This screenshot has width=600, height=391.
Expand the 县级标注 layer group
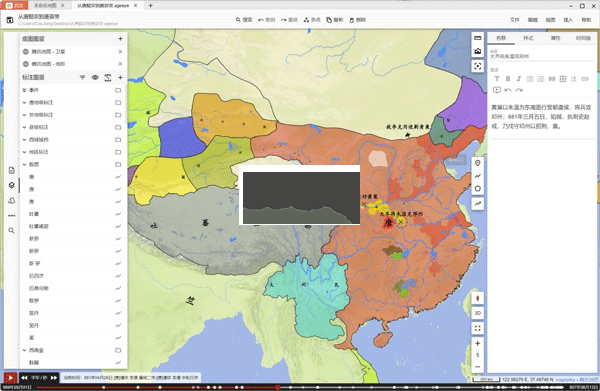point(24,127)
